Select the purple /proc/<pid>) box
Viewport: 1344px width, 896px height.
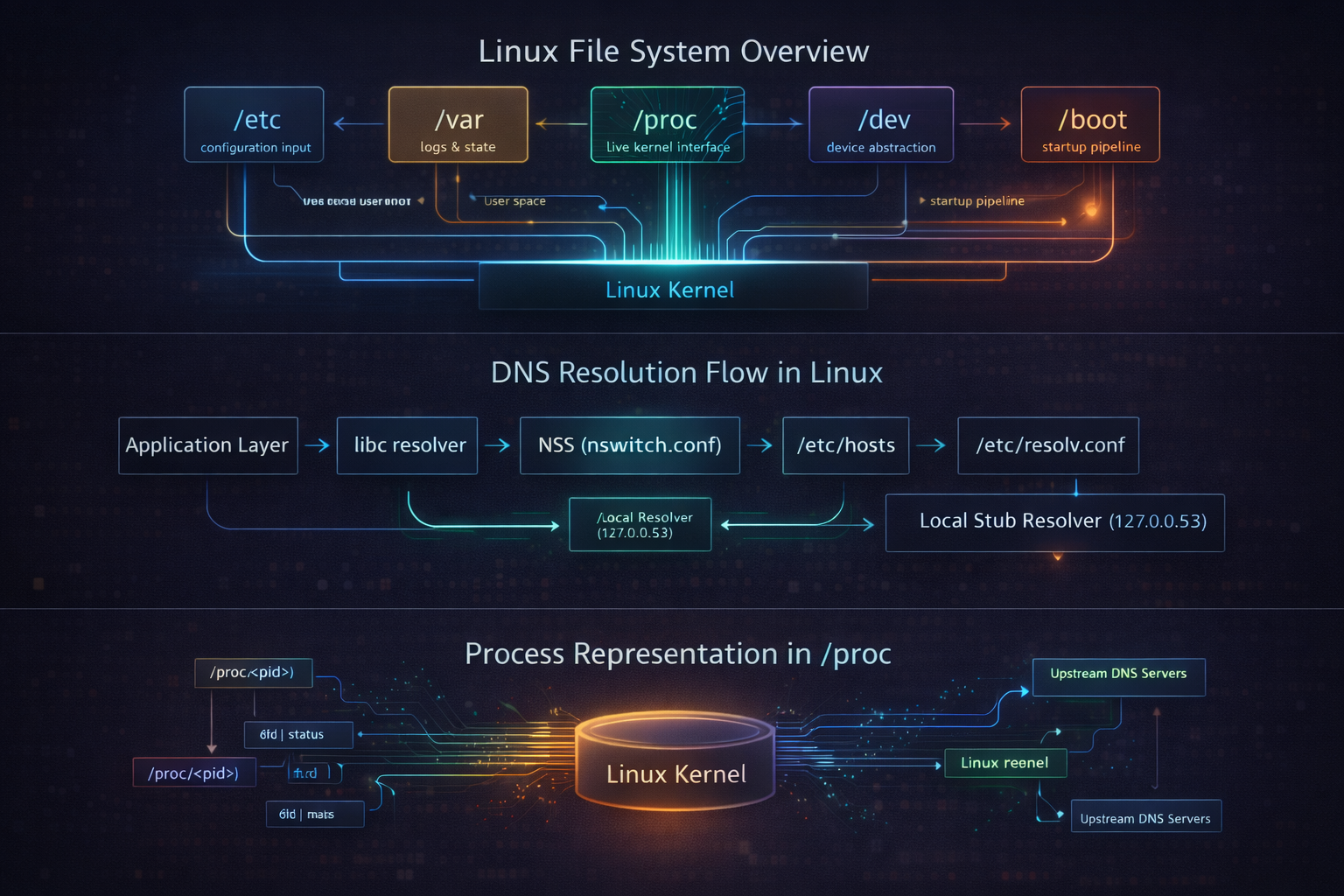coord(194,773)
